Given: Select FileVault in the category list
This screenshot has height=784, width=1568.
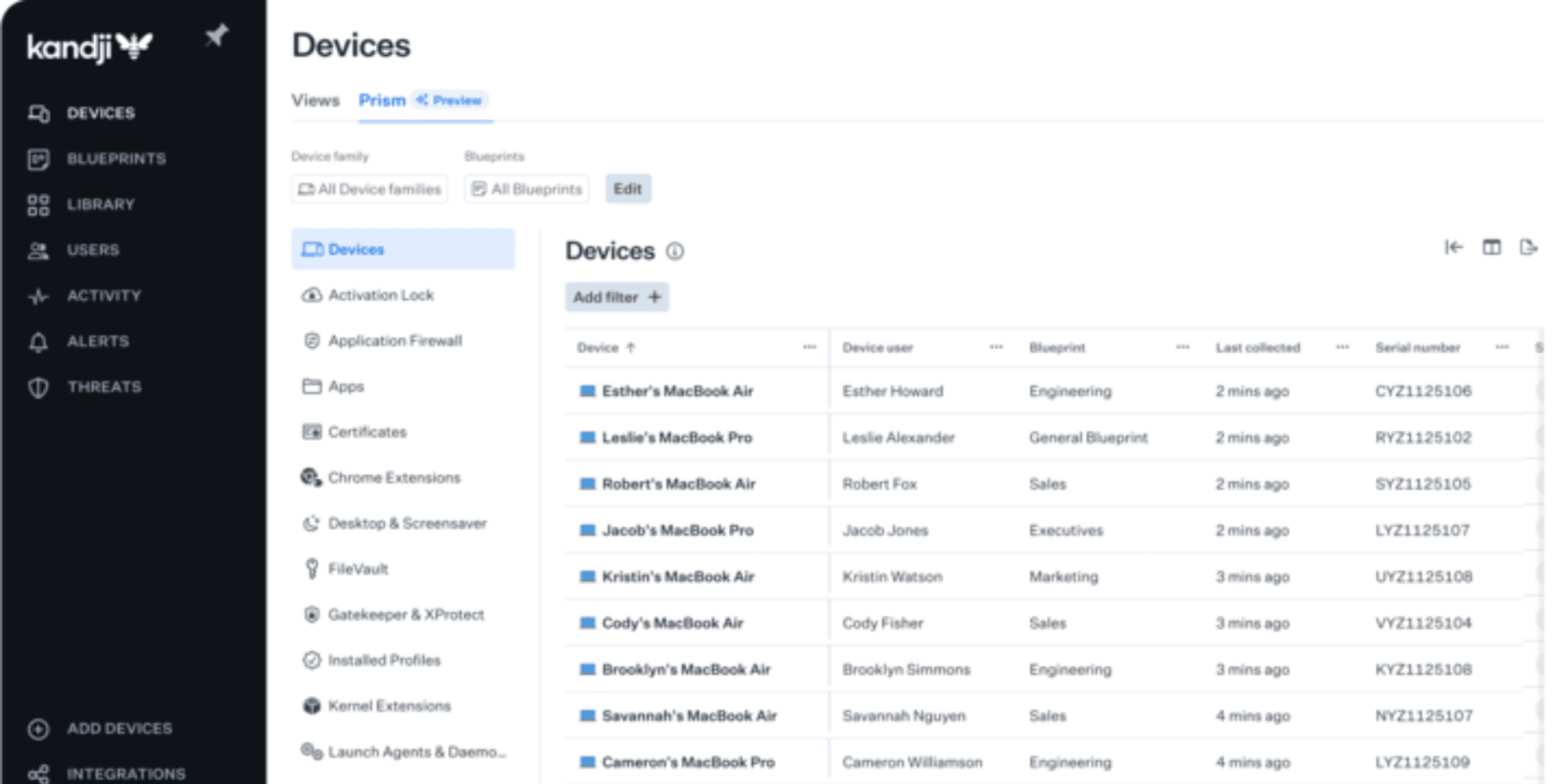Looking at the screenshot, I should (358, 569).
